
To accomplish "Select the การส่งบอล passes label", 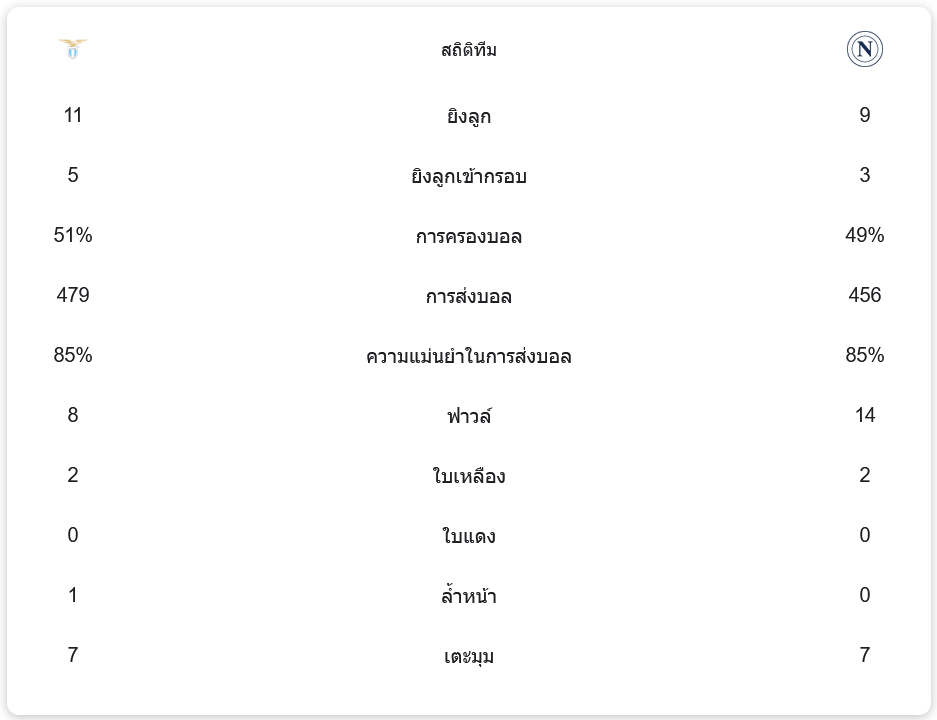I will [468, 297].
